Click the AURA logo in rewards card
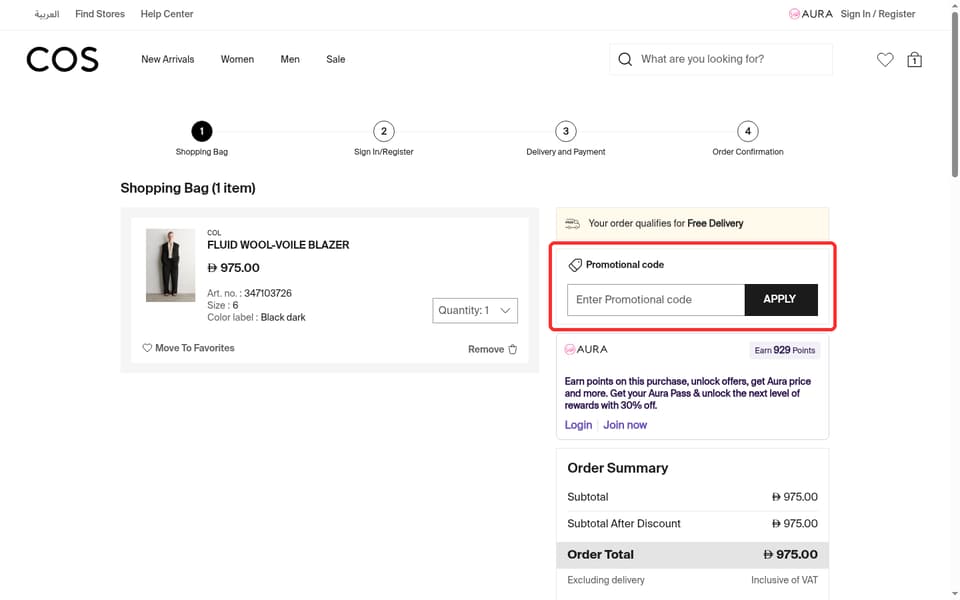This screenshot has width=960, height=600. tap(586, 350)
